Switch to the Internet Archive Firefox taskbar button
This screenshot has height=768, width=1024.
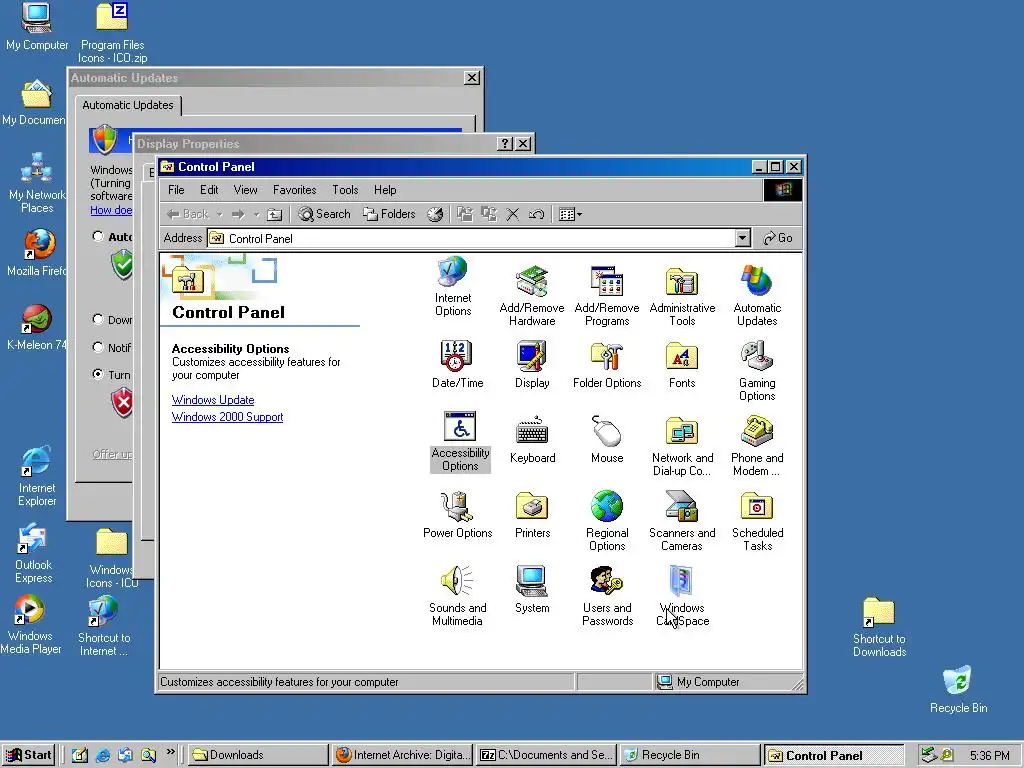coord(402,755)
